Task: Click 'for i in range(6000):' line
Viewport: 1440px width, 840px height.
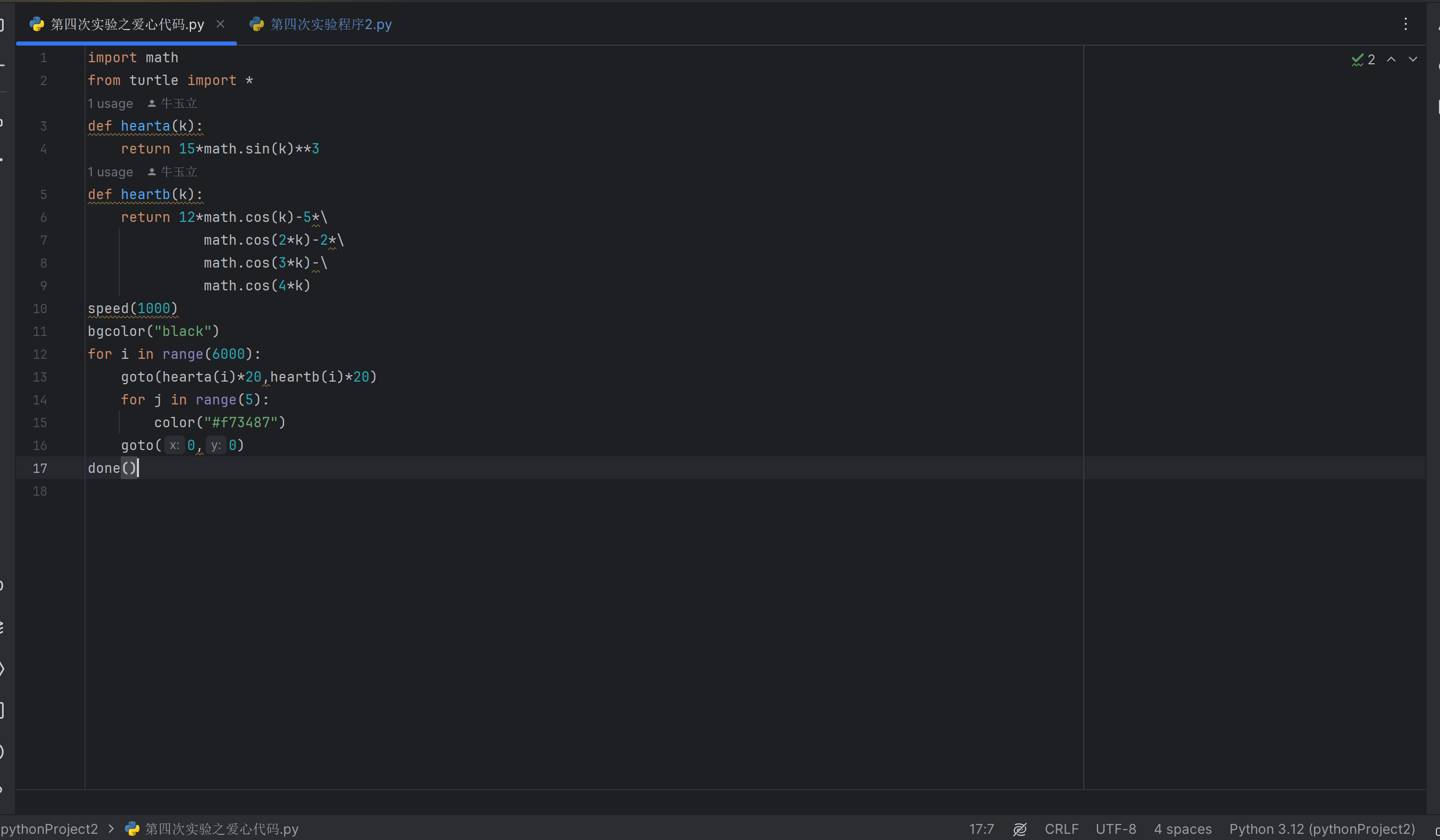Action: 174,354
